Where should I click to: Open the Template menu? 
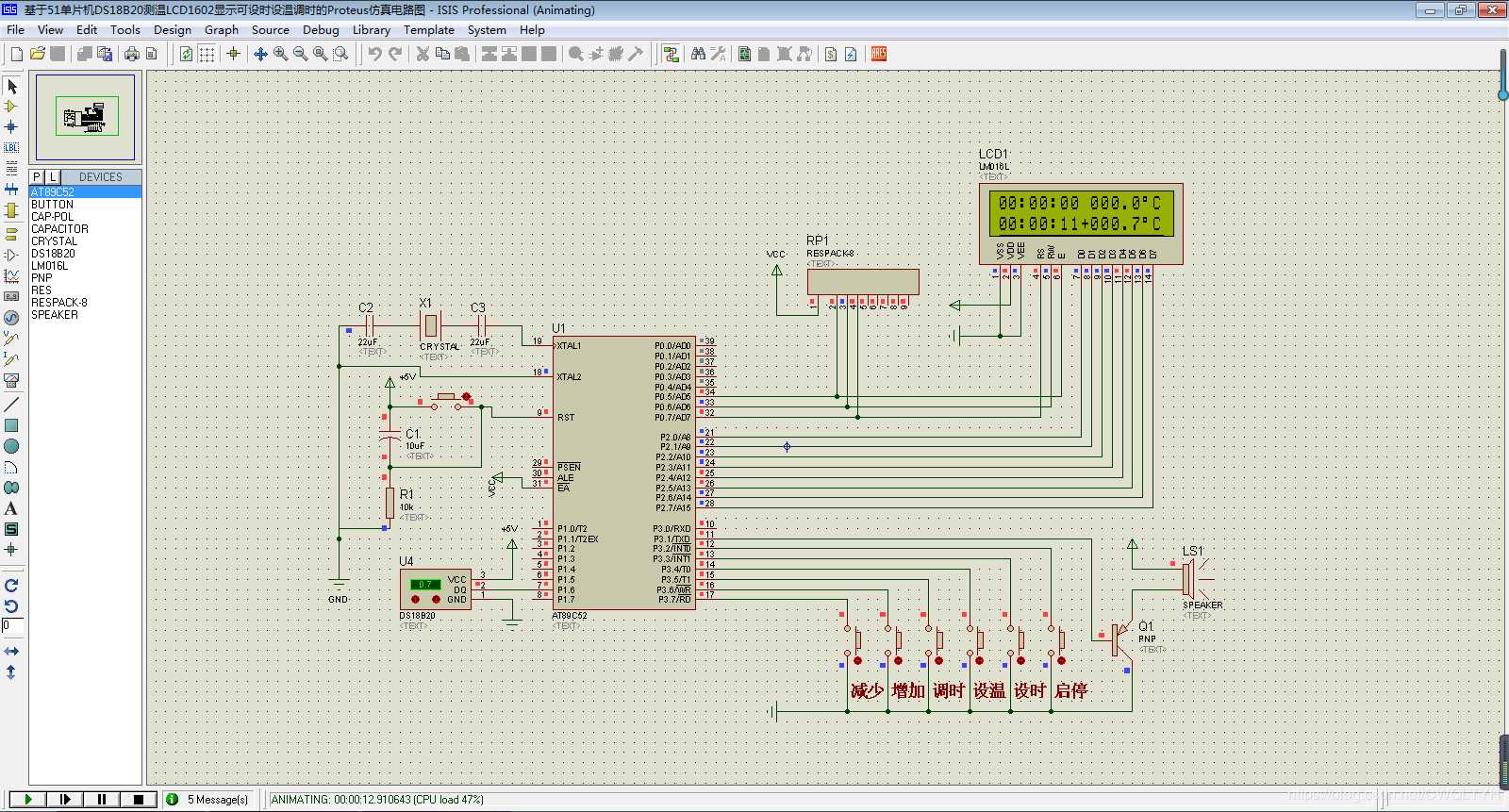click(429, 29)
